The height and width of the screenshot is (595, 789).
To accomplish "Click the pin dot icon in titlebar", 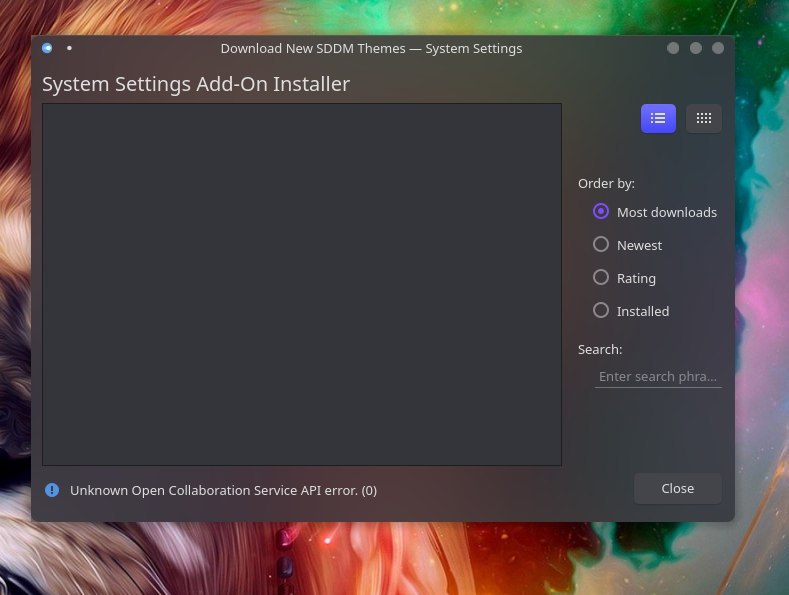I will (69, 48).
